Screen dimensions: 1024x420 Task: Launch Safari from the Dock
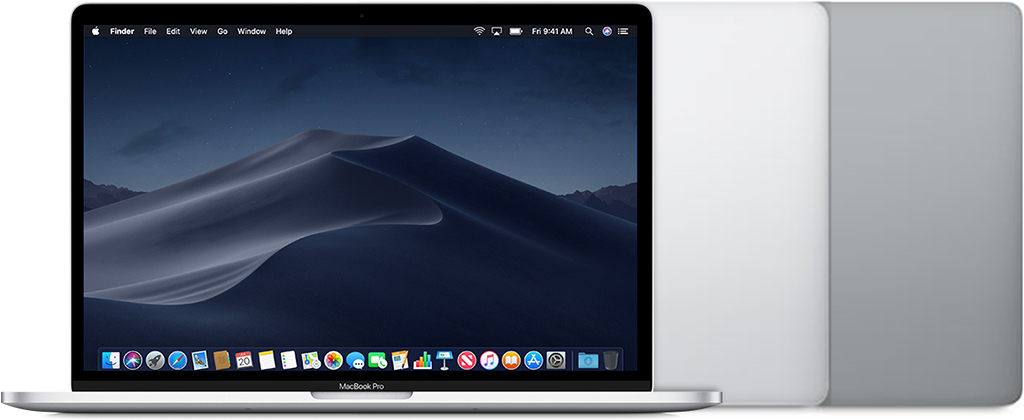[178, 360]
